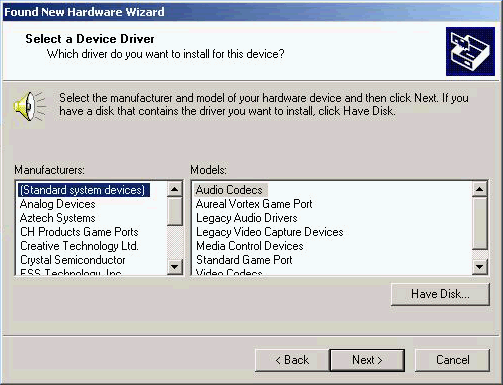Select Analog Devices manufacturer
The image size is (503, 385).
click(x=58, y=204)
